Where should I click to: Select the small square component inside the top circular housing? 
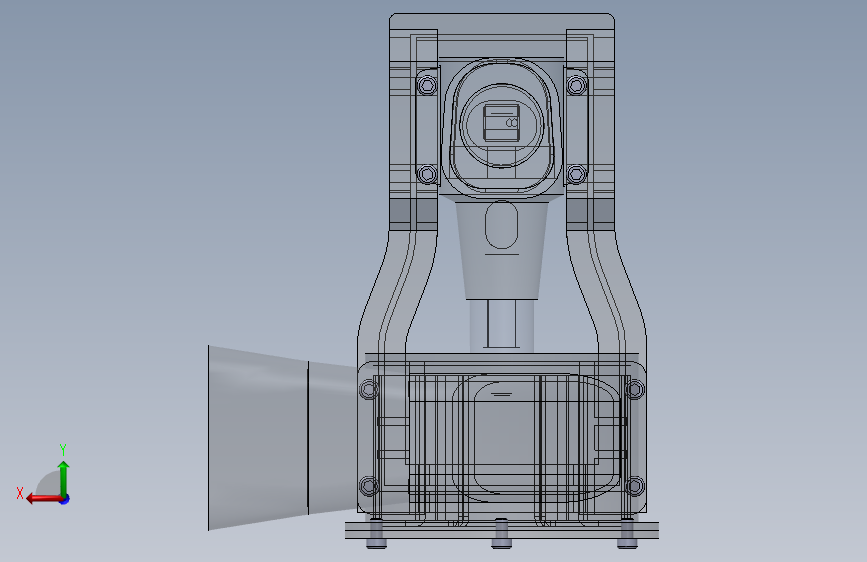[502, 123]
